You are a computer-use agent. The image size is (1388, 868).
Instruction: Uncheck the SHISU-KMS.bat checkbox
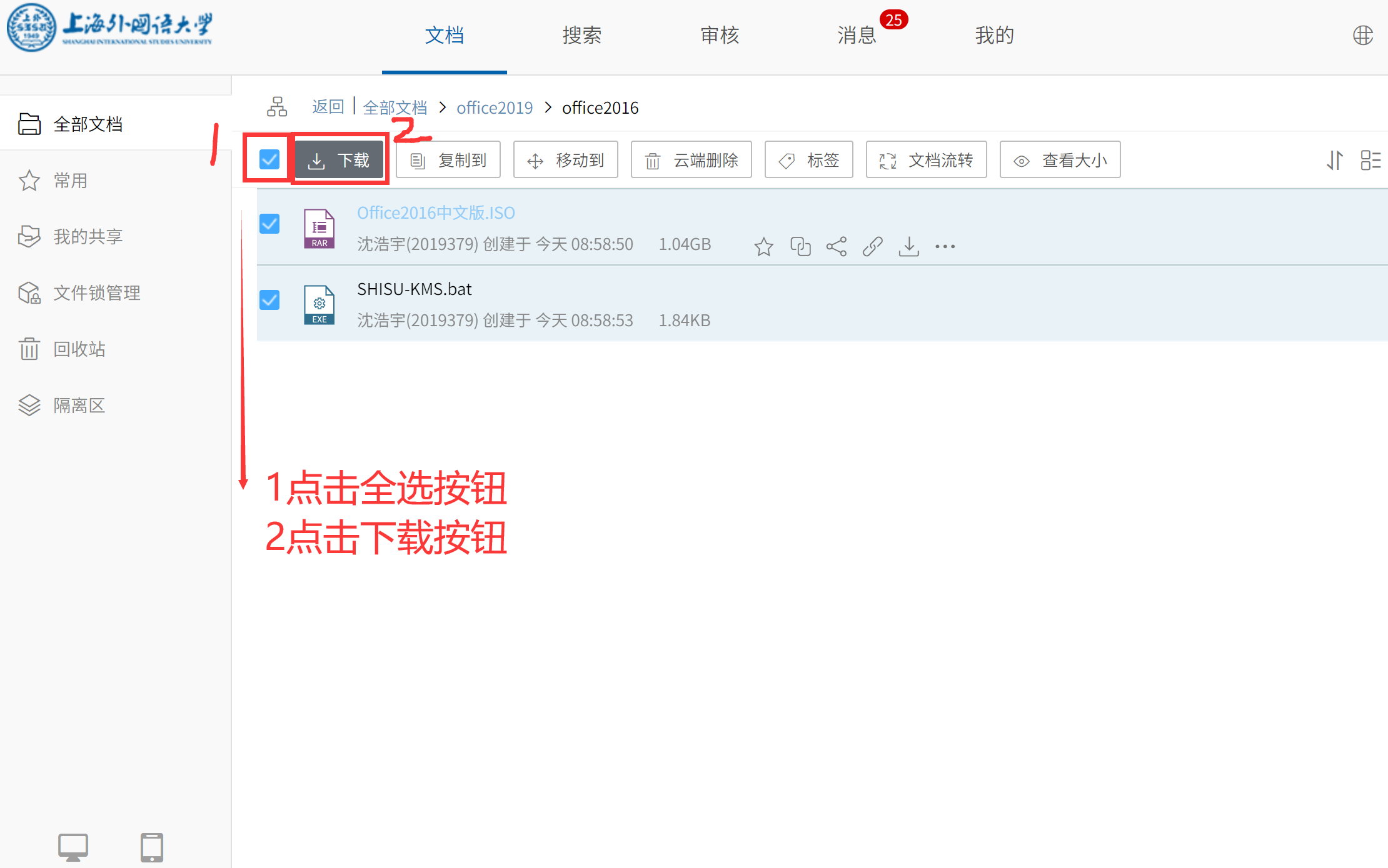(269, 300)
